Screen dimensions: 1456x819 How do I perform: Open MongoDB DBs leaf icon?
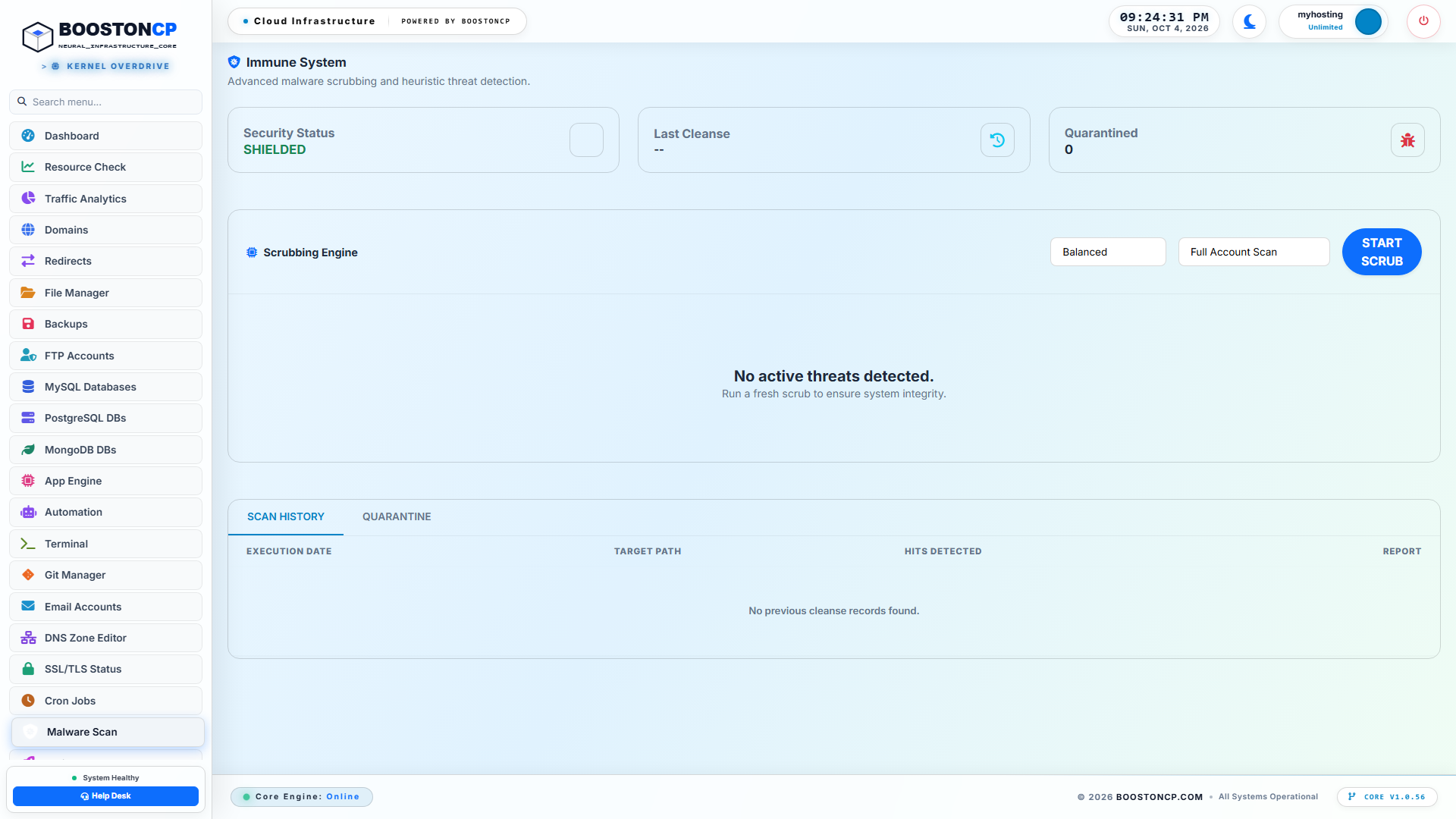(28, 450)
